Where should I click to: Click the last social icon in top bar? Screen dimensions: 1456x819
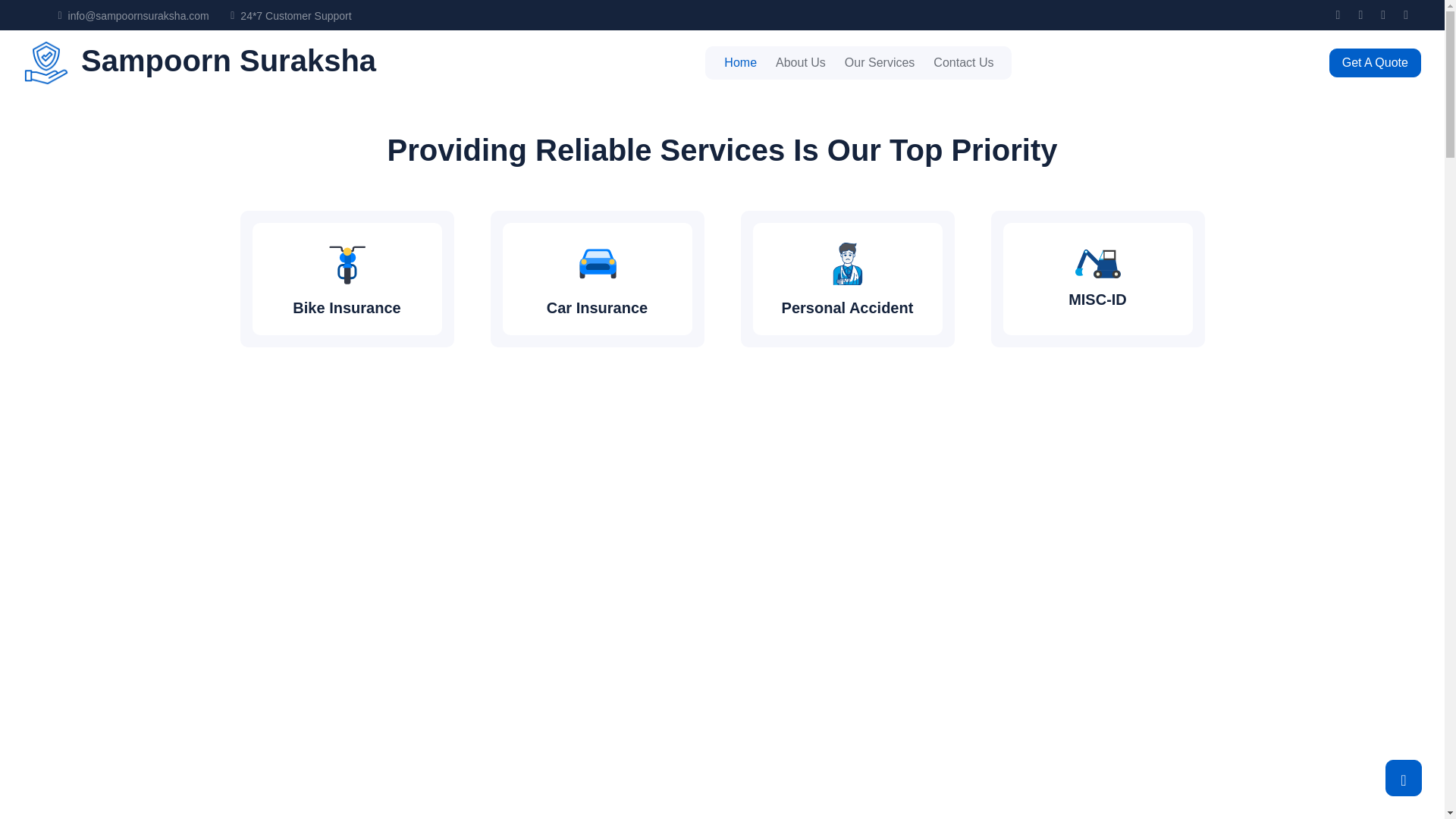pyautogui.click(x=1406, y=15)
